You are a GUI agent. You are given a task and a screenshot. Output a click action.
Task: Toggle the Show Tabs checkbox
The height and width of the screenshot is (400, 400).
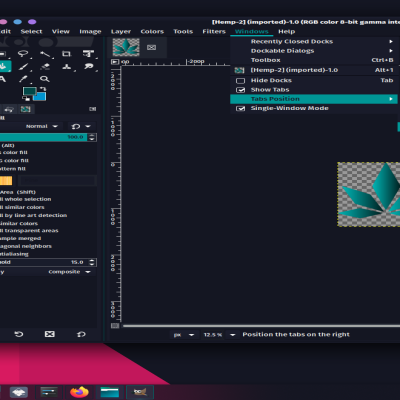(240, 90)
